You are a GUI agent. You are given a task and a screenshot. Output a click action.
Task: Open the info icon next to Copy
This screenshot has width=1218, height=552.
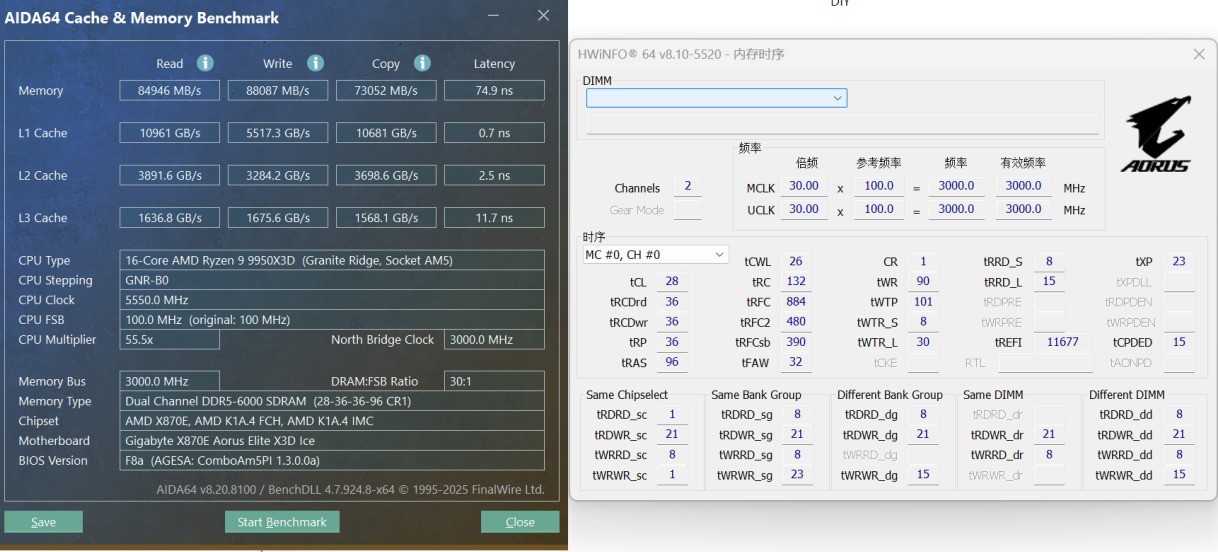[x=422, y=63]
